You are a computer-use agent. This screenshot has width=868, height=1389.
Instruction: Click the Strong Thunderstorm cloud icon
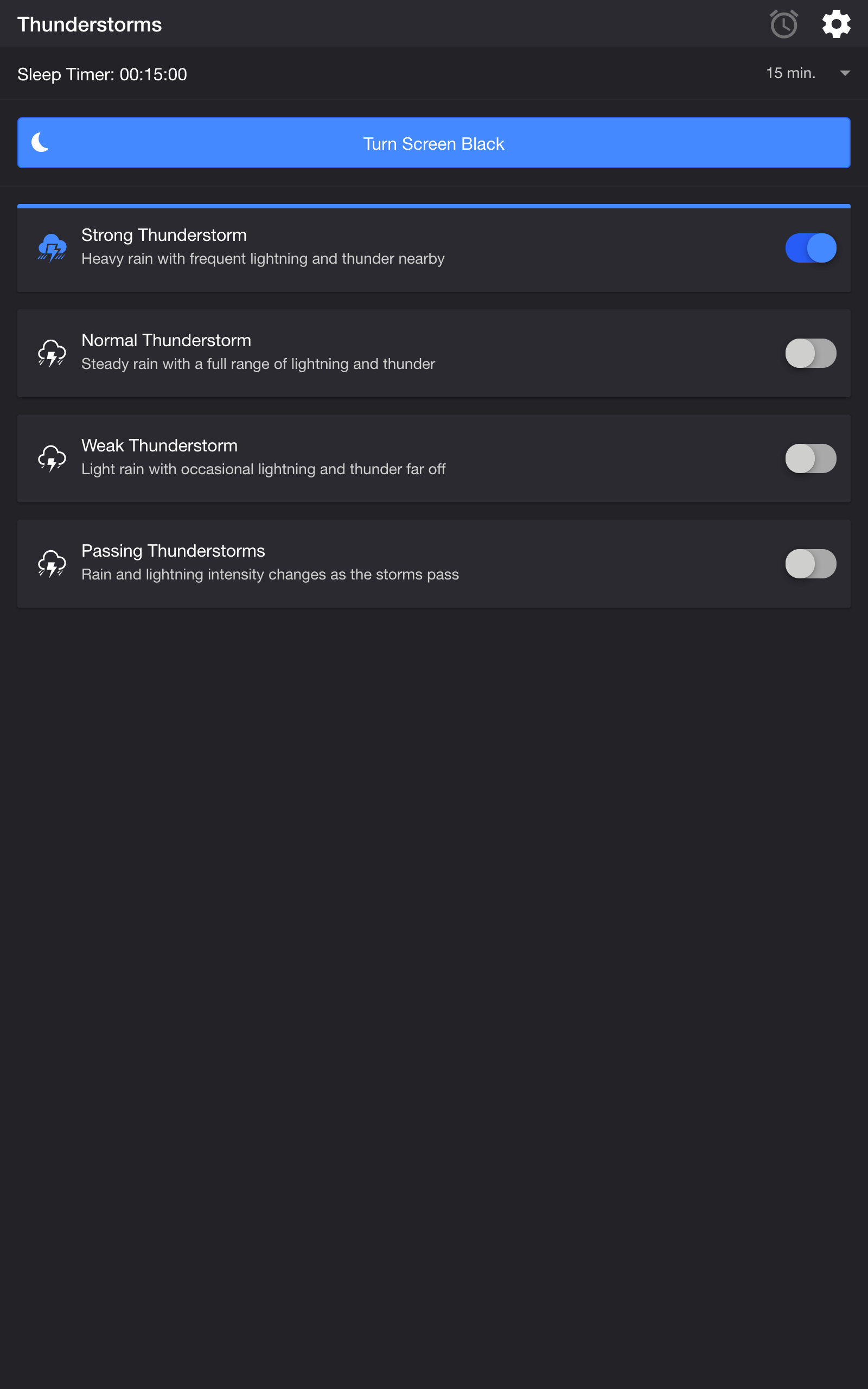(x=52, y=248)
